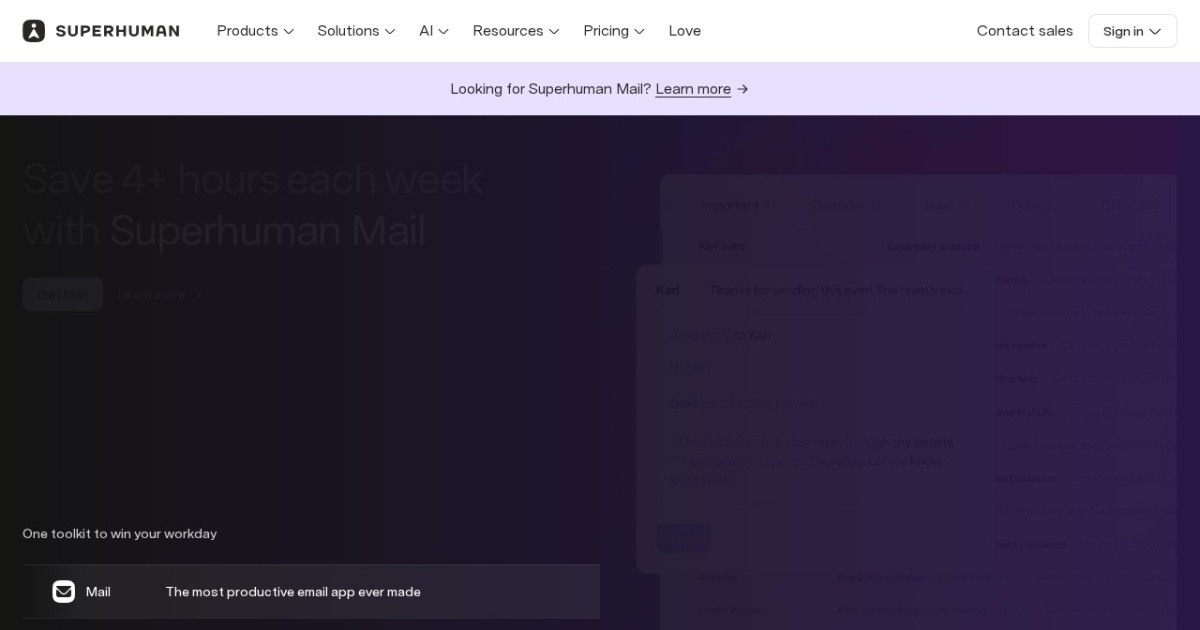Open the Resources menu

tap(516, 31)
